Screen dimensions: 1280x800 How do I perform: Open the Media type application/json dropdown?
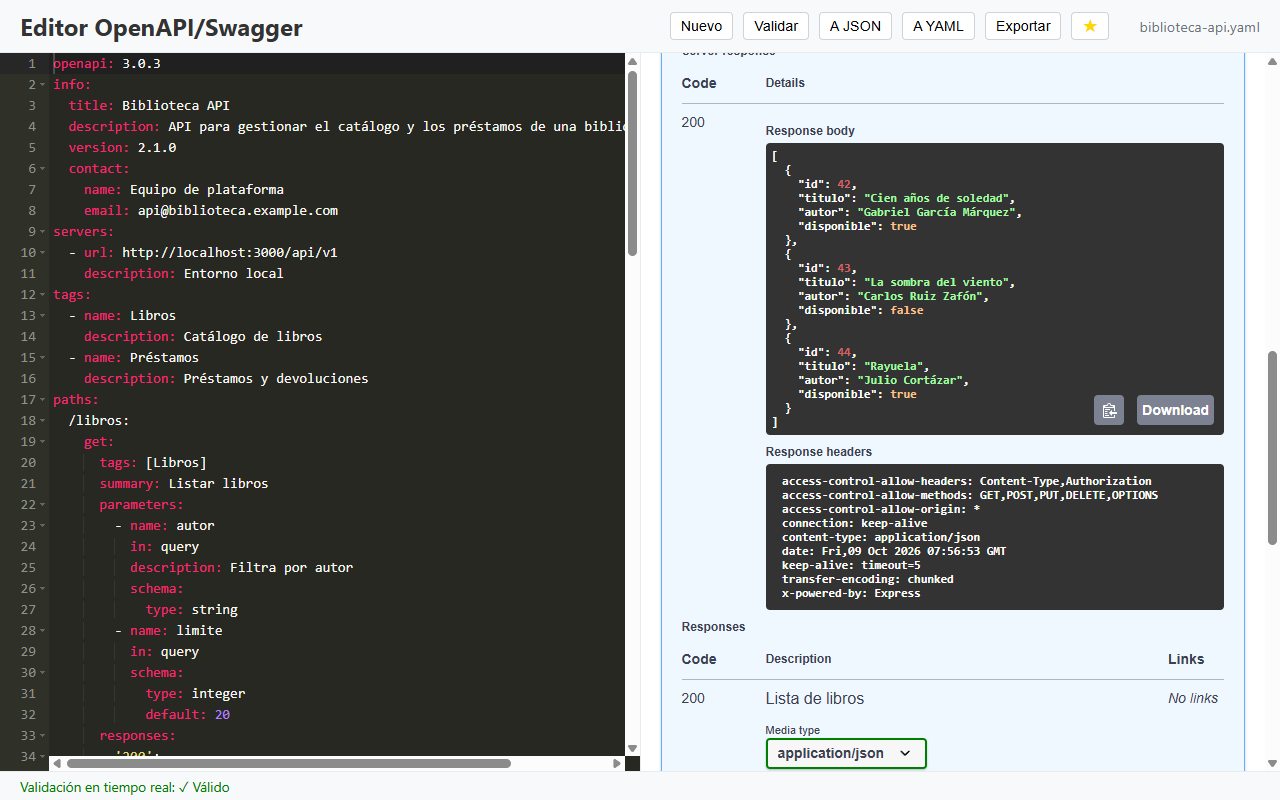[846, 753]
